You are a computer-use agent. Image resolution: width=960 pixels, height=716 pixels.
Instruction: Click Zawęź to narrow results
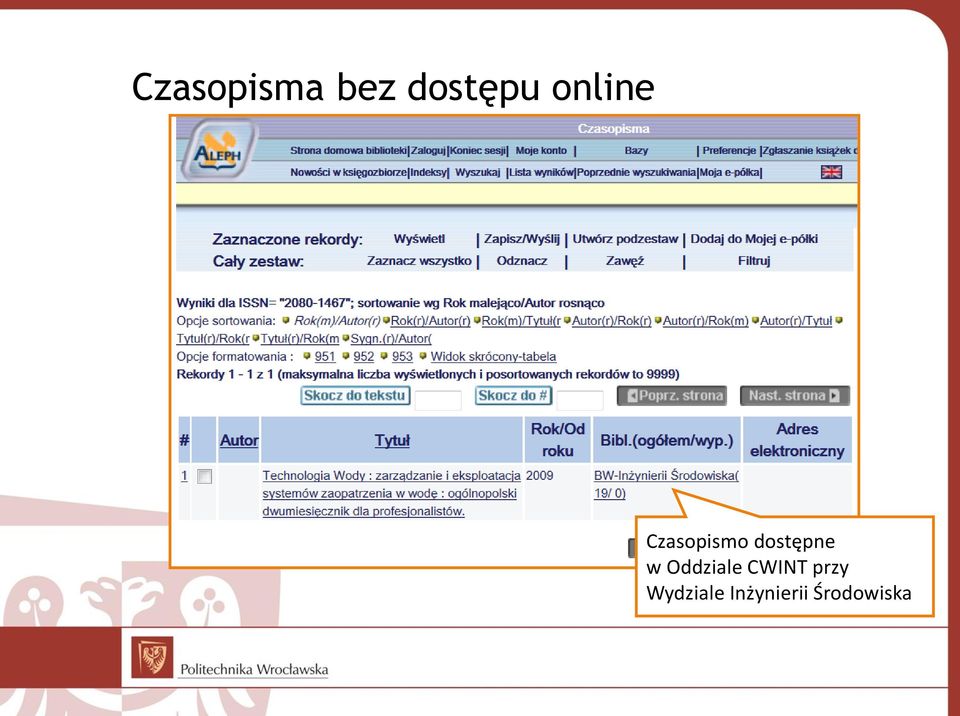pyautogui.click(x=624, y=260)
